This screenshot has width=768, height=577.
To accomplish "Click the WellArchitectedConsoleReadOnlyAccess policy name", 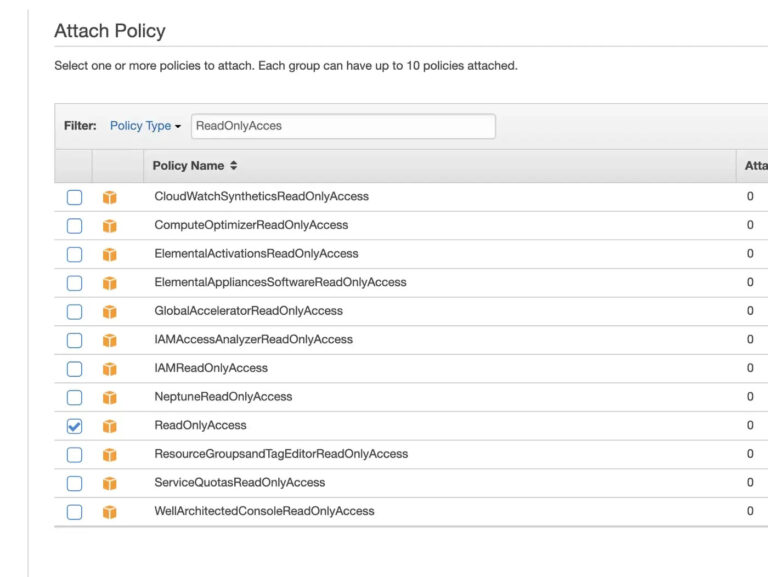I will coord(264,511).
